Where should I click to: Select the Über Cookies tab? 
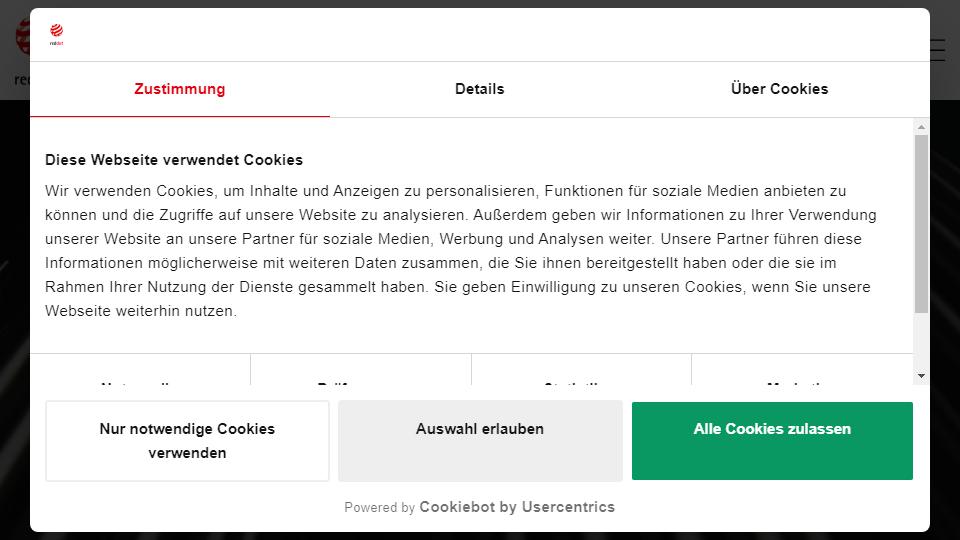pyautogui.click(x=779, y=89)
